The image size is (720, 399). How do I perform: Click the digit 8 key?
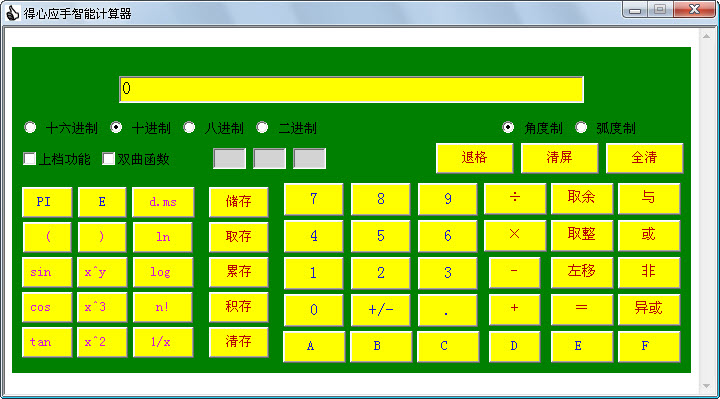tap(381, 199)
